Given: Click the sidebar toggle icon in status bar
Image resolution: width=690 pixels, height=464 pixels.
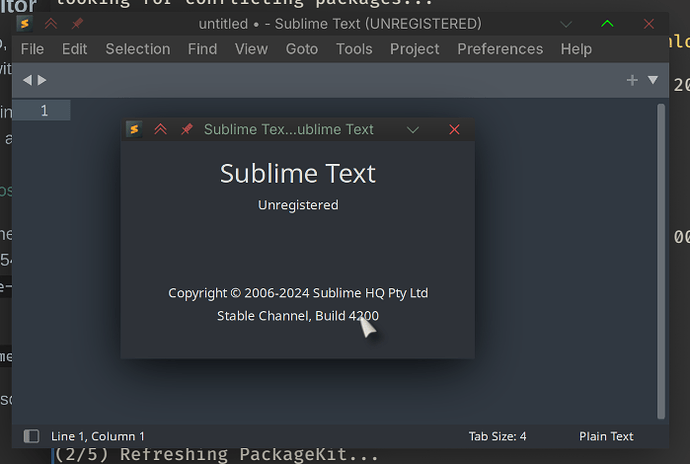Looking at the screenshot, I should tap(31, 436).
